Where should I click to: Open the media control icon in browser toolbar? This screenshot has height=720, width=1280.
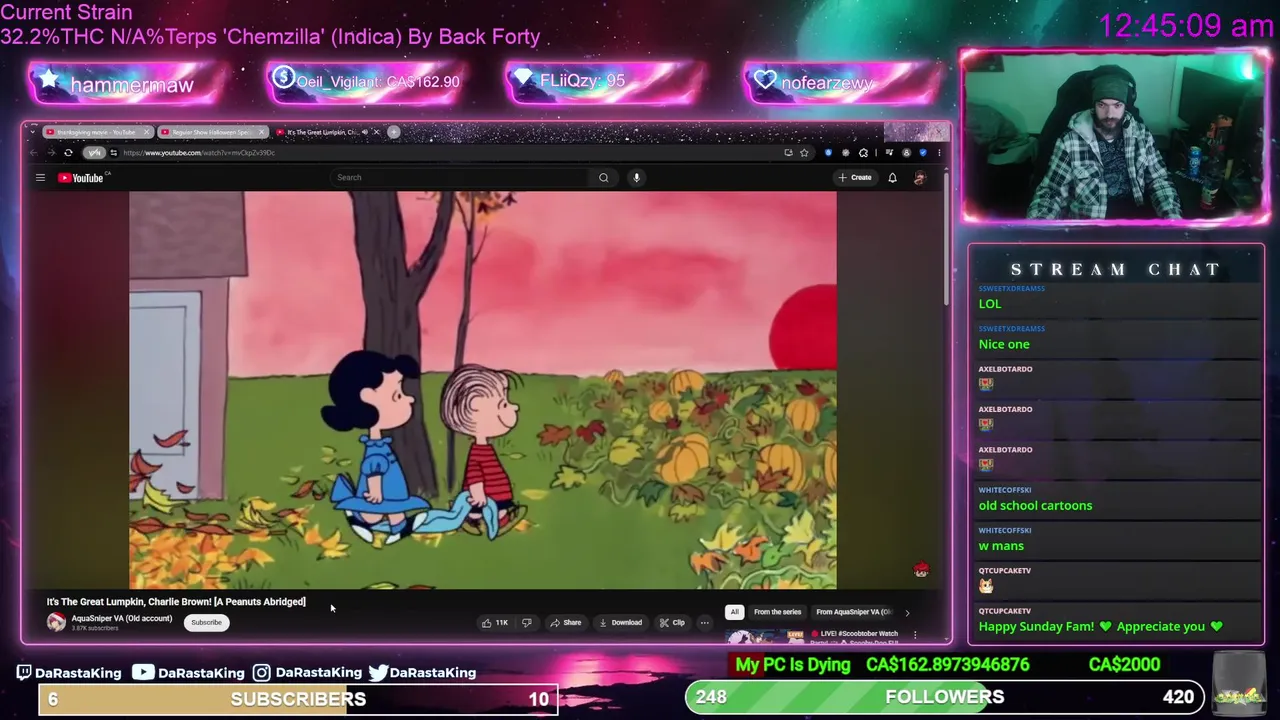point(889,153)
